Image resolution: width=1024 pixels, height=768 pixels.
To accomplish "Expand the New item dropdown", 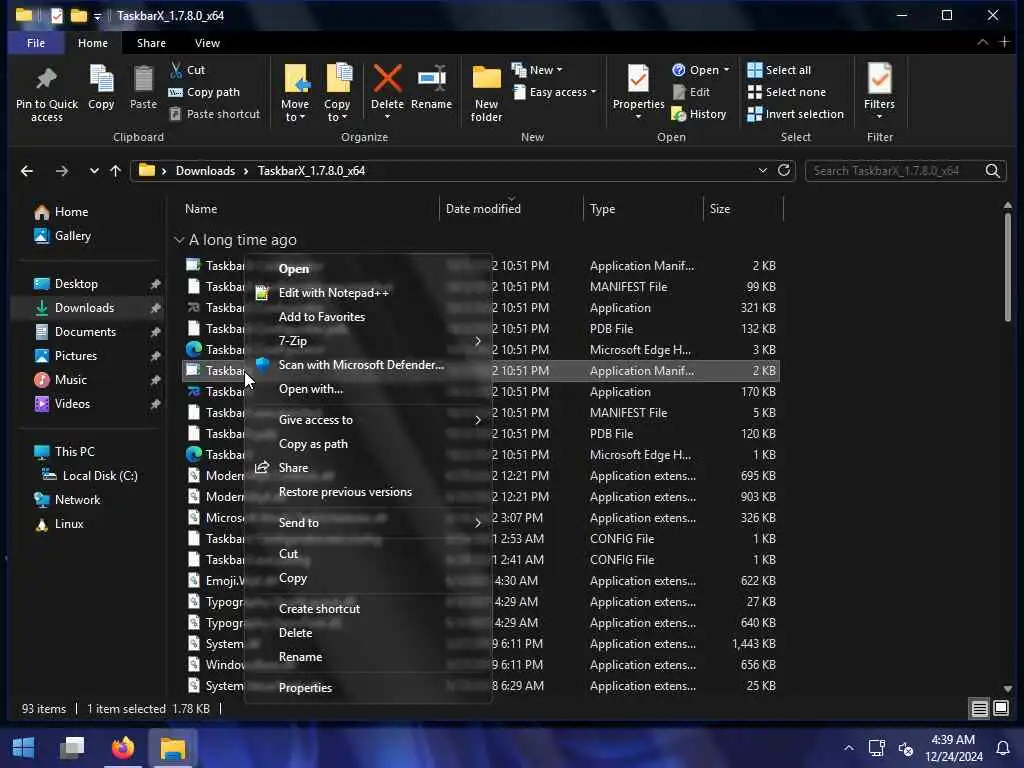I will (537, 70).
